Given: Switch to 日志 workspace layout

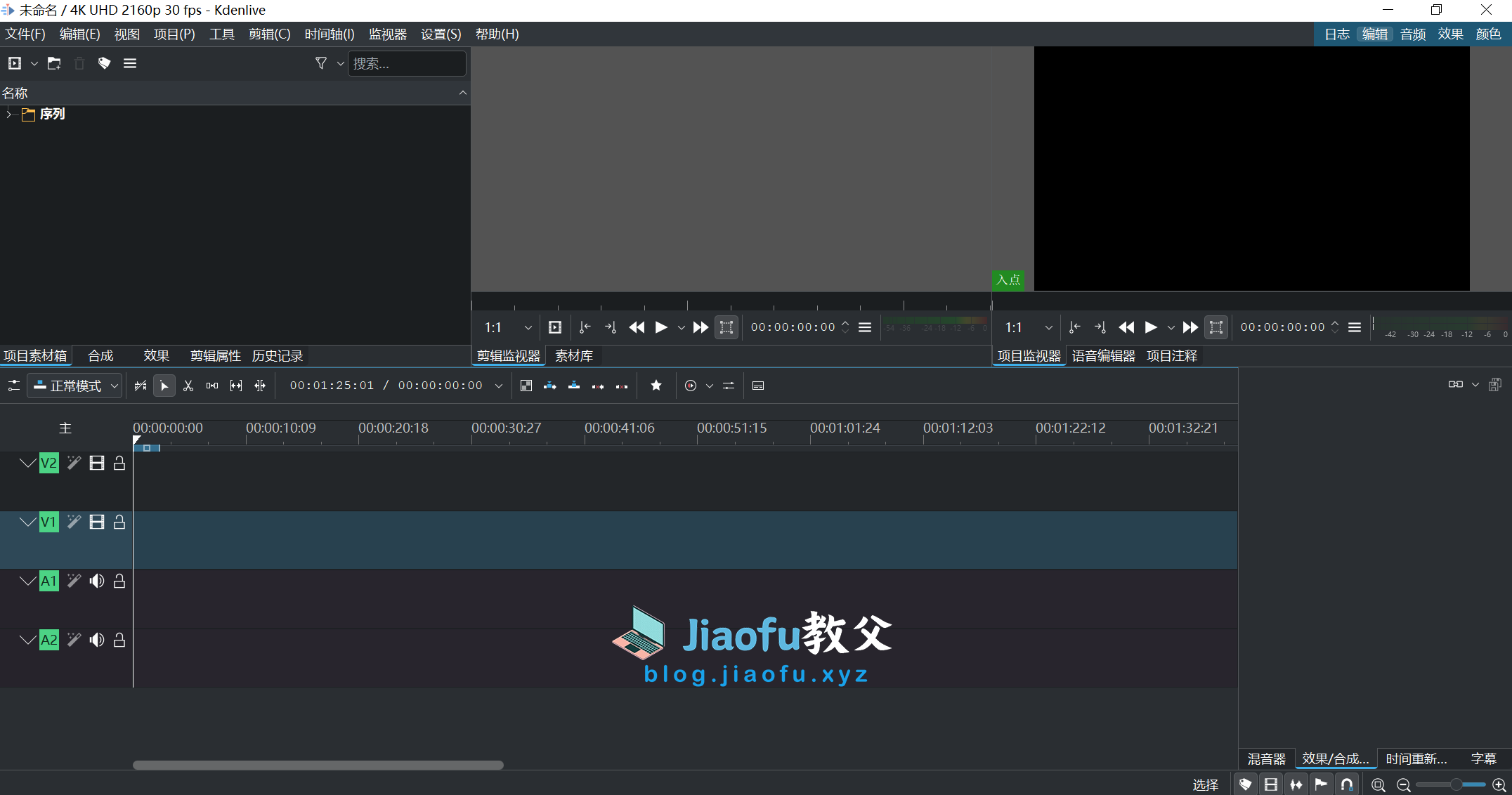Looking at the screenshot, I should [1336, 34].
